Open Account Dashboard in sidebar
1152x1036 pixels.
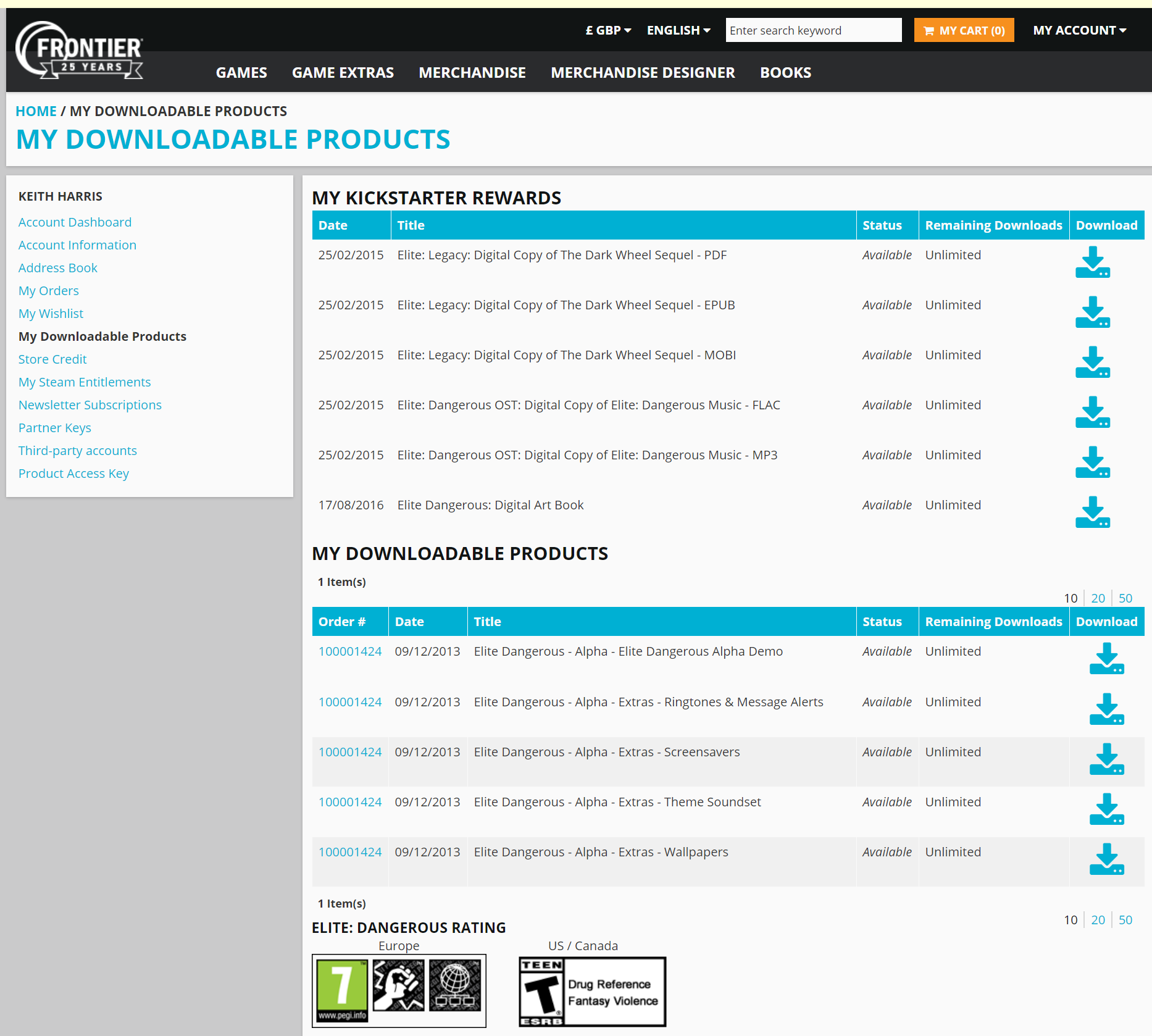pos(75,222)
